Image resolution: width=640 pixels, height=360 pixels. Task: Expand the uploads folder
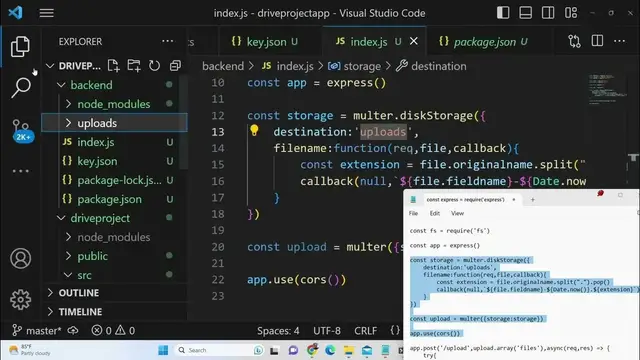[x=69, y=123]
